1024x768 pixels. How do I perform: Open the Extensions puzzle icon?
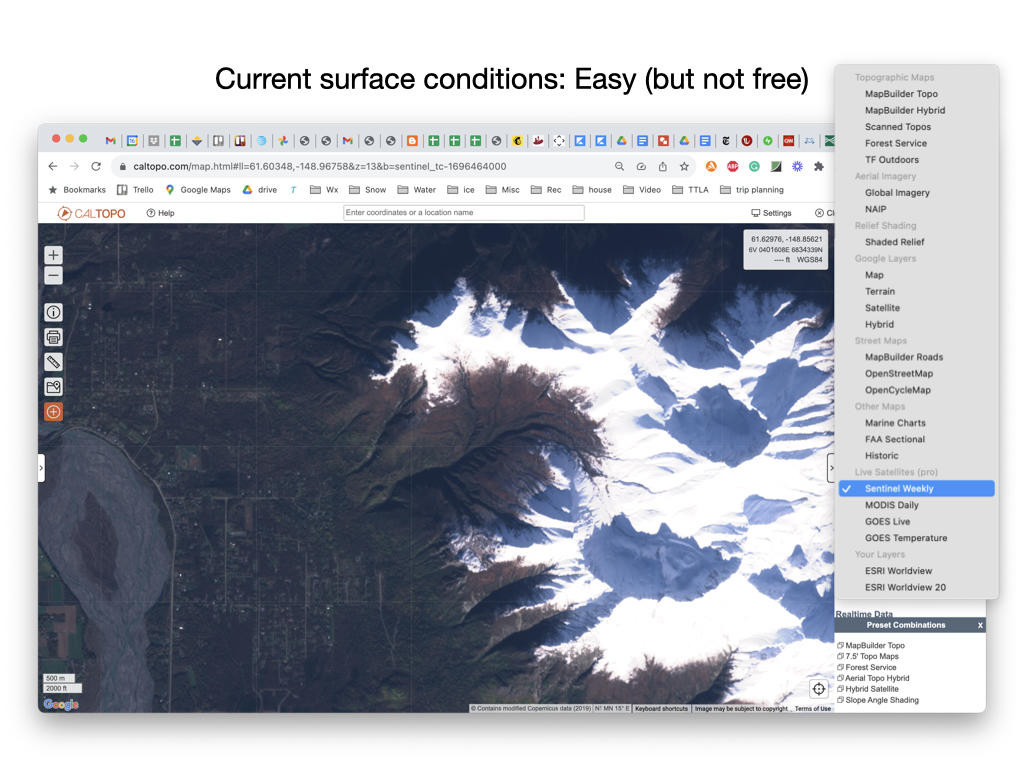tap(819, 167)
